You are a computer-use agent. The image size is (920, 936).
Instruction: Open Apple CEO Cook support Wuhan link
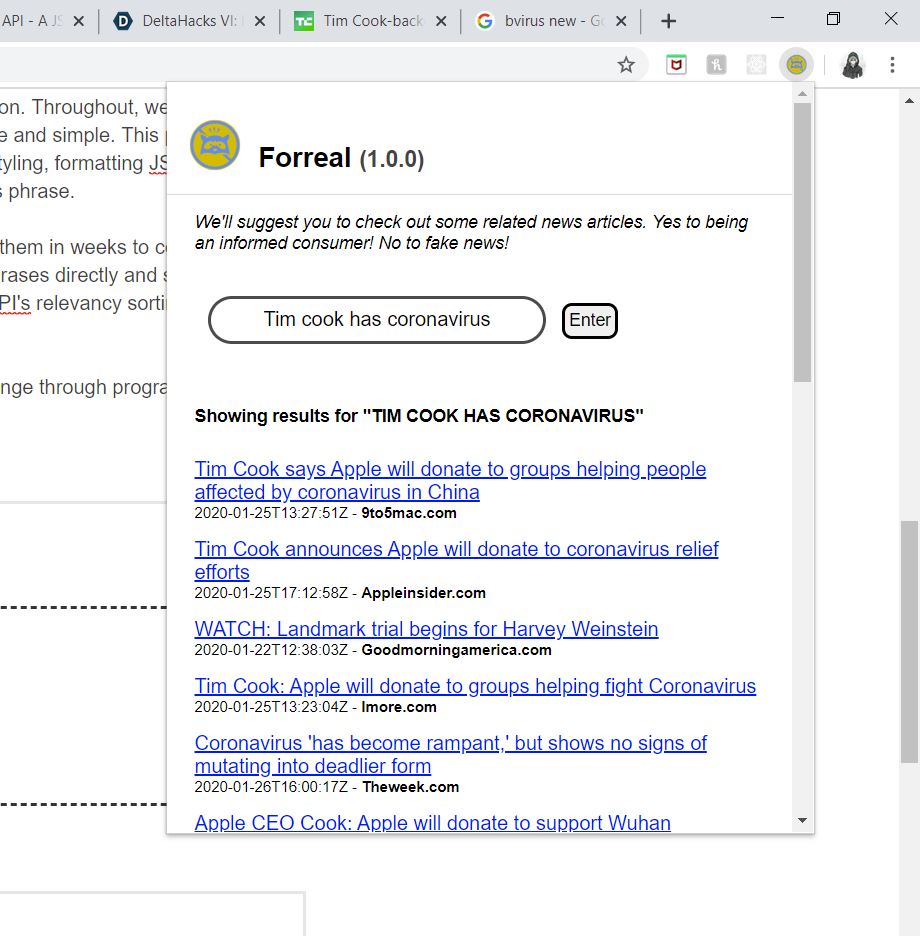[432, 823]
